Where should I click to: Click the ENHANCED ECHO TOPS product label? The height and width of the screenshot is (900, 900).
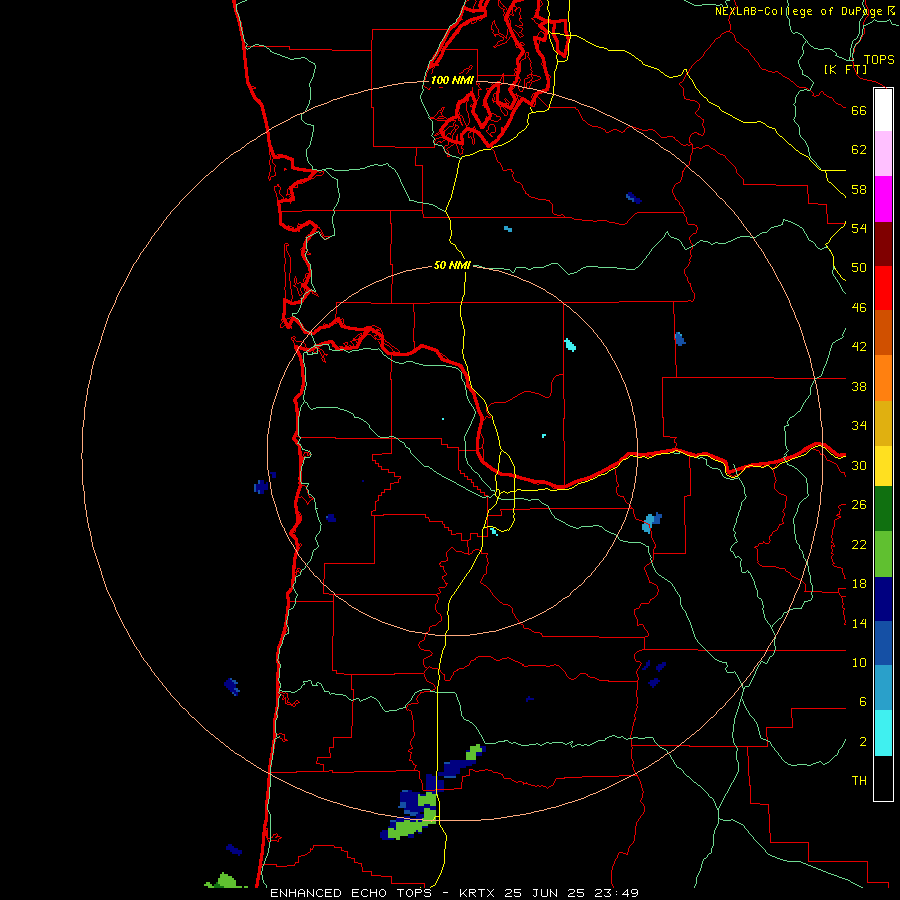point(351,893)
